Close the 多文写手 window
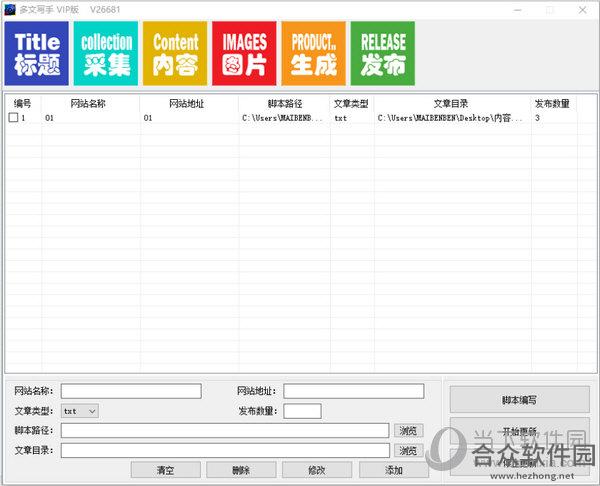 click(x=582, y=10)
